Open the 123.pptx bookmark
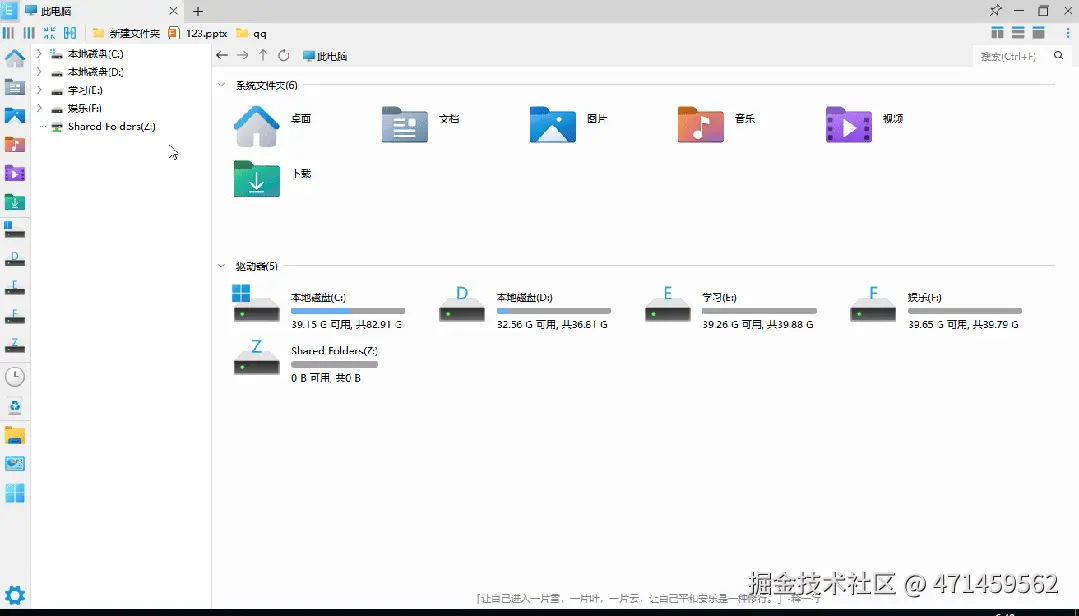The width and height of the screenshot is (1079, 616). pos(198,33)
